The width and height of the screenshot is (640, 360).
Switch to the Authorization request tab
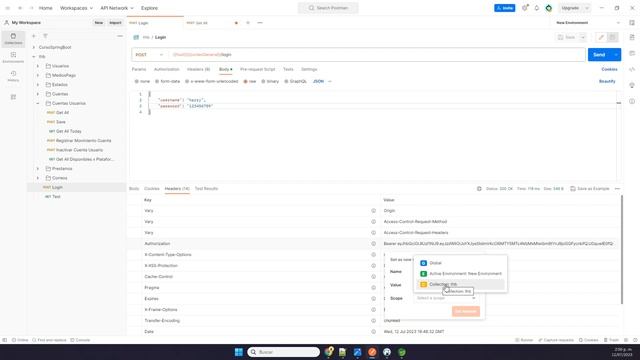tap(167, 69)
